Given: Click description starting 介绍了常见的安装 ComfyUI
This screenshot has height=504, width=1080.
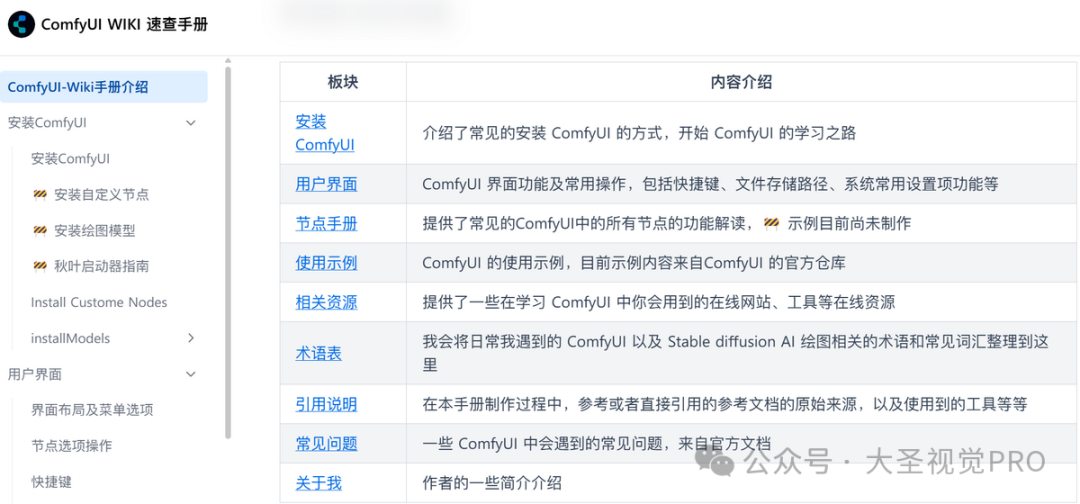Looking at the screenshot, I should (638, 134).
